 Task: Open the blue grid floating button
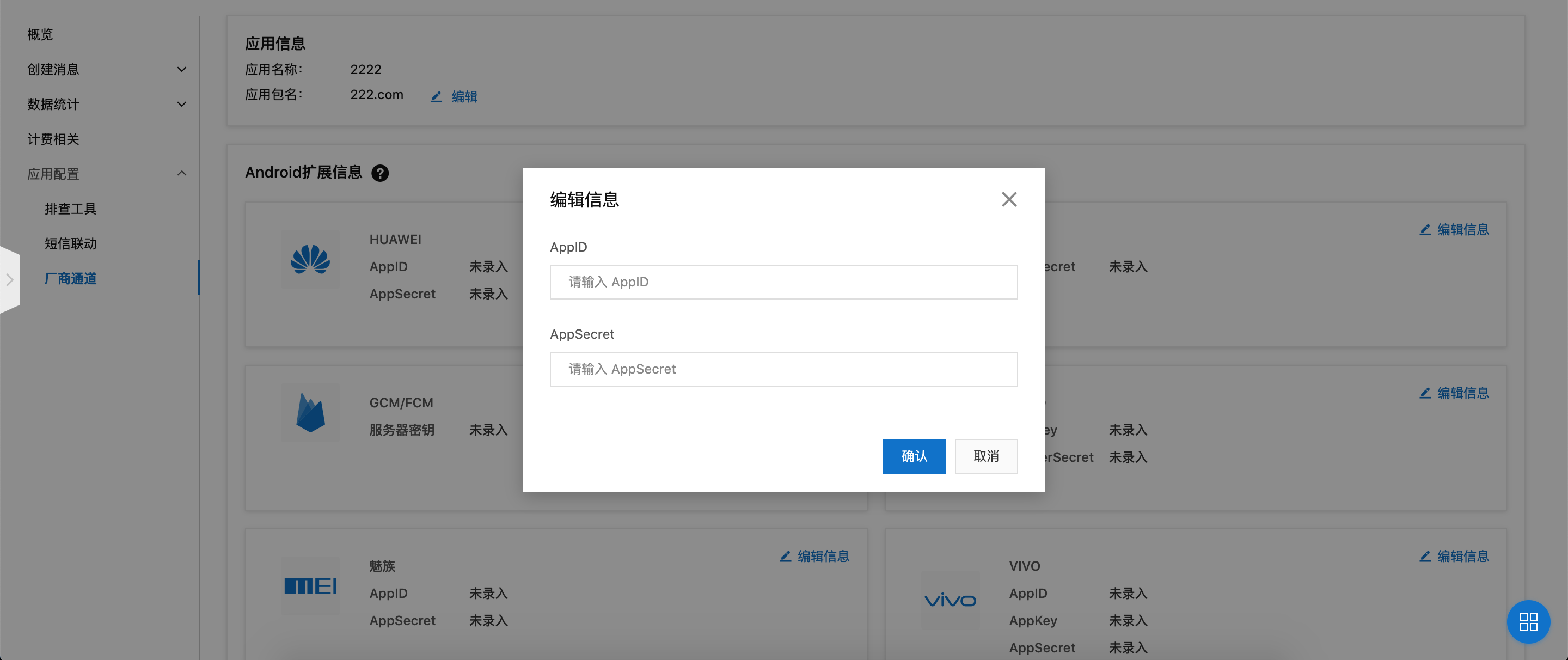tap(1528, 622)
